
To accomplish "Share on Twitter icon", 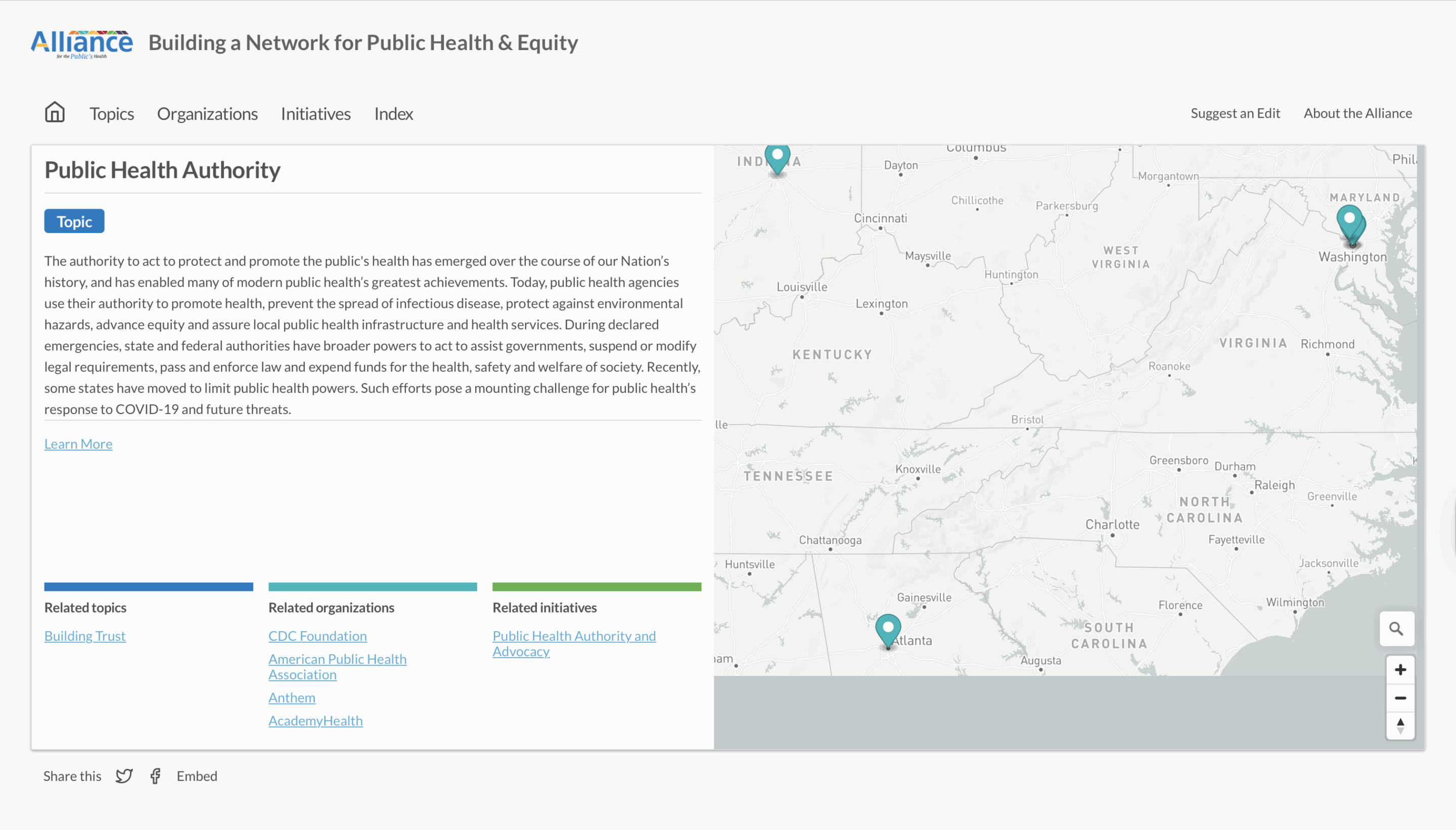I will tap(124, 776).
